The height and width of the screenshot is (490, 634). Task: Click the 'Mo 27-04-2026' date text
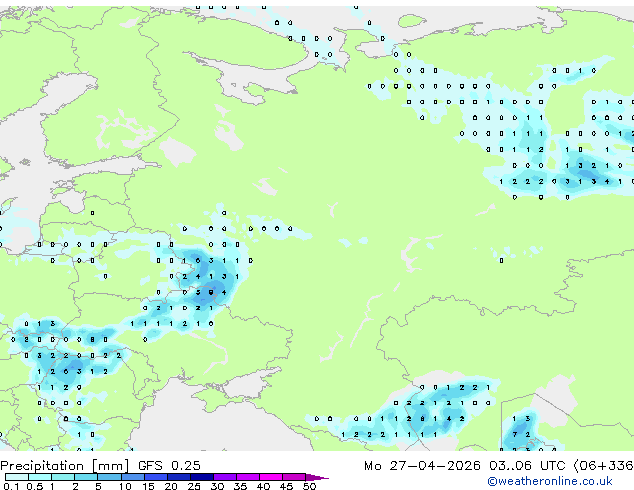click(x=422, y=466)
